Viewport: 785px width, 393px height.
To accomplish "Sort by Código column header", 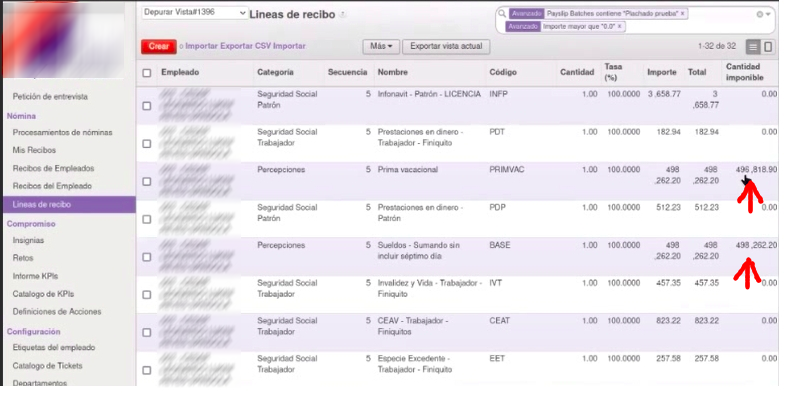I will pos(503,72).
